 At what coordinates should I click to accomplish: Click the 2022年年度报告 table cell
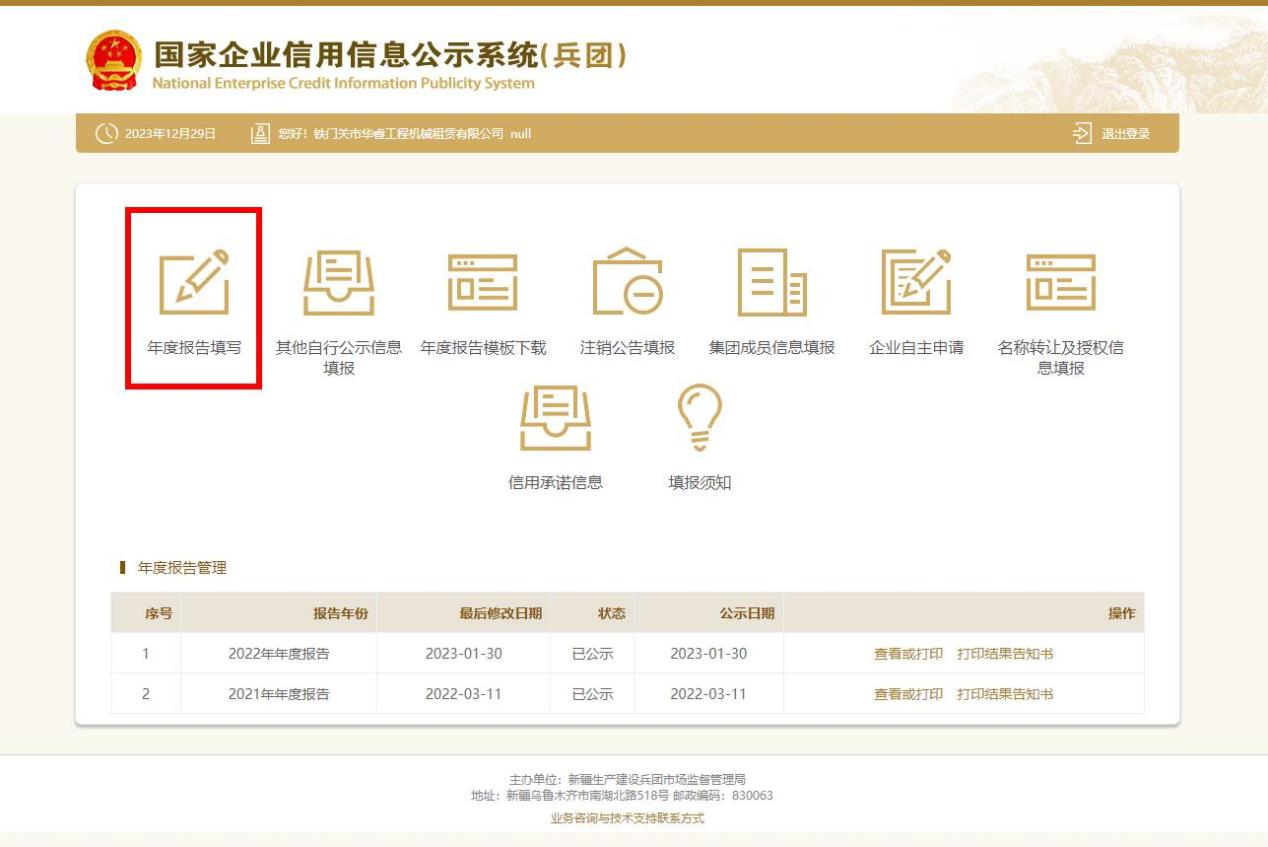point(279,654)
